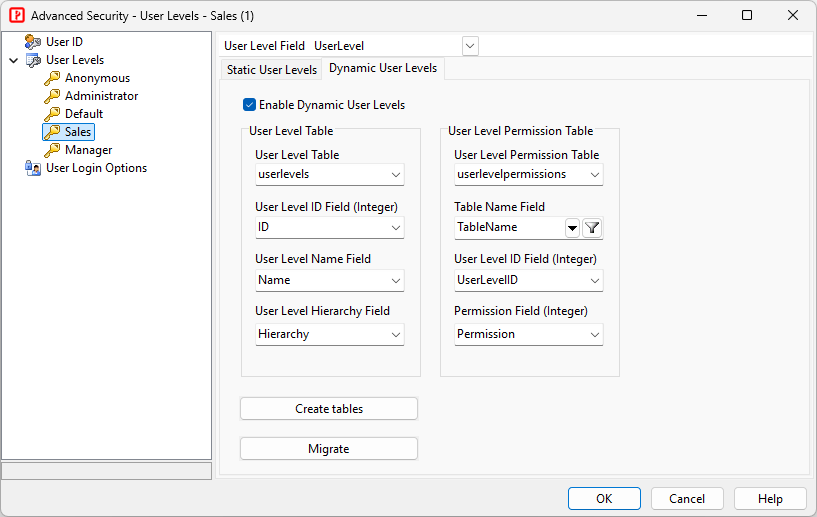This screenshot has height=517, width=817.
Task: Click the User Login Options icon
Action: 33,168
